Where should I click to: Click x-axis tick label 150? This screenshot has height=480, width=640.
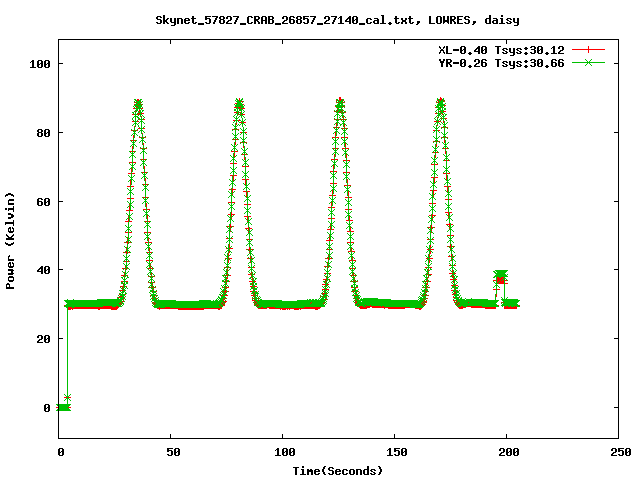pyautogui.click(x=396, y=452)
